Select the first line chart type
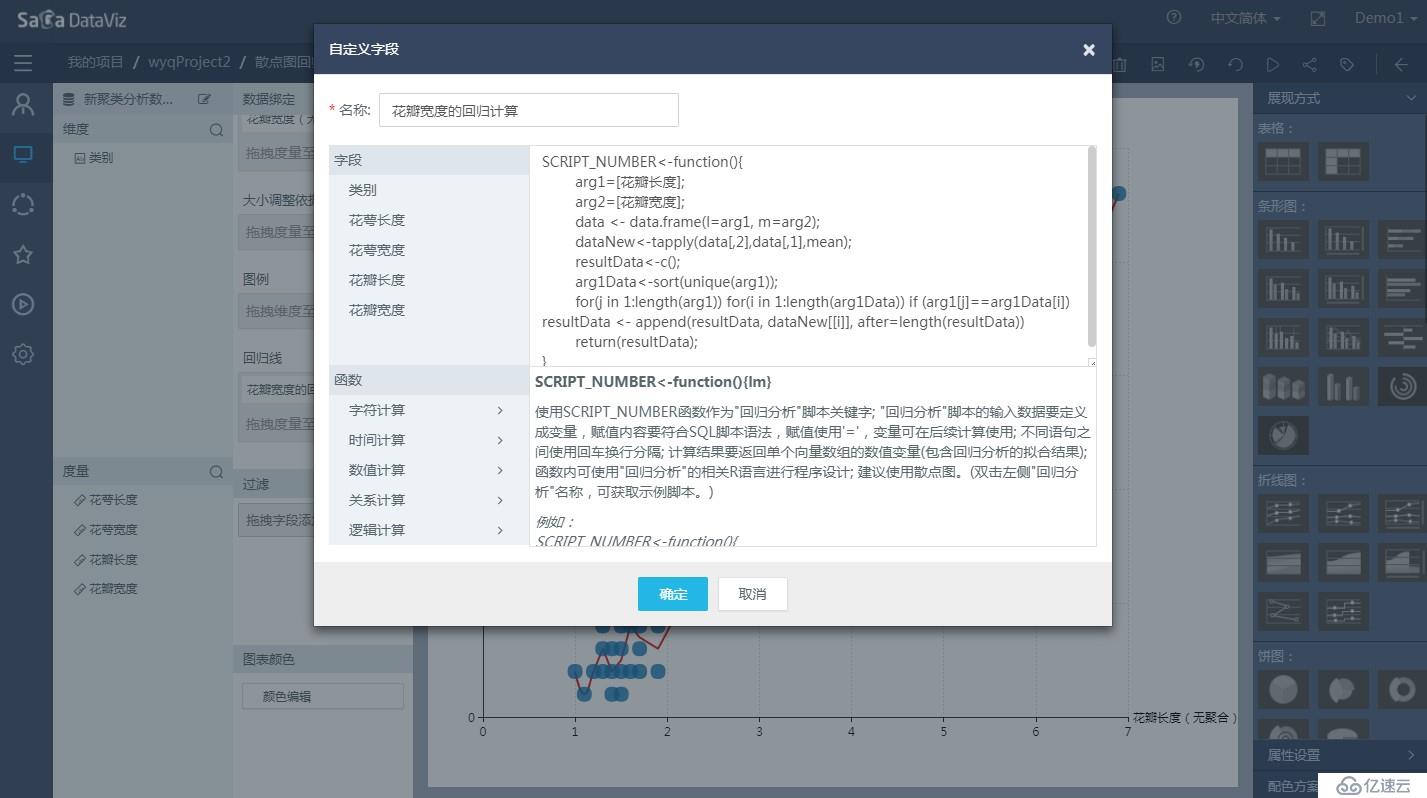 1283,513
